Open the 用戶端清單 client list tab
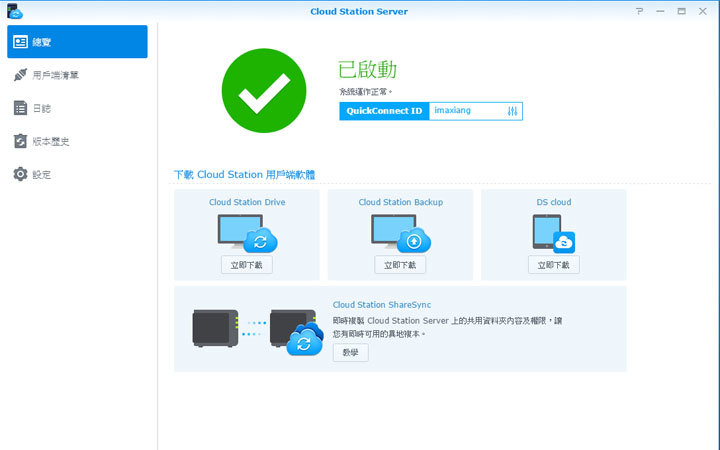 coord(77,75)
